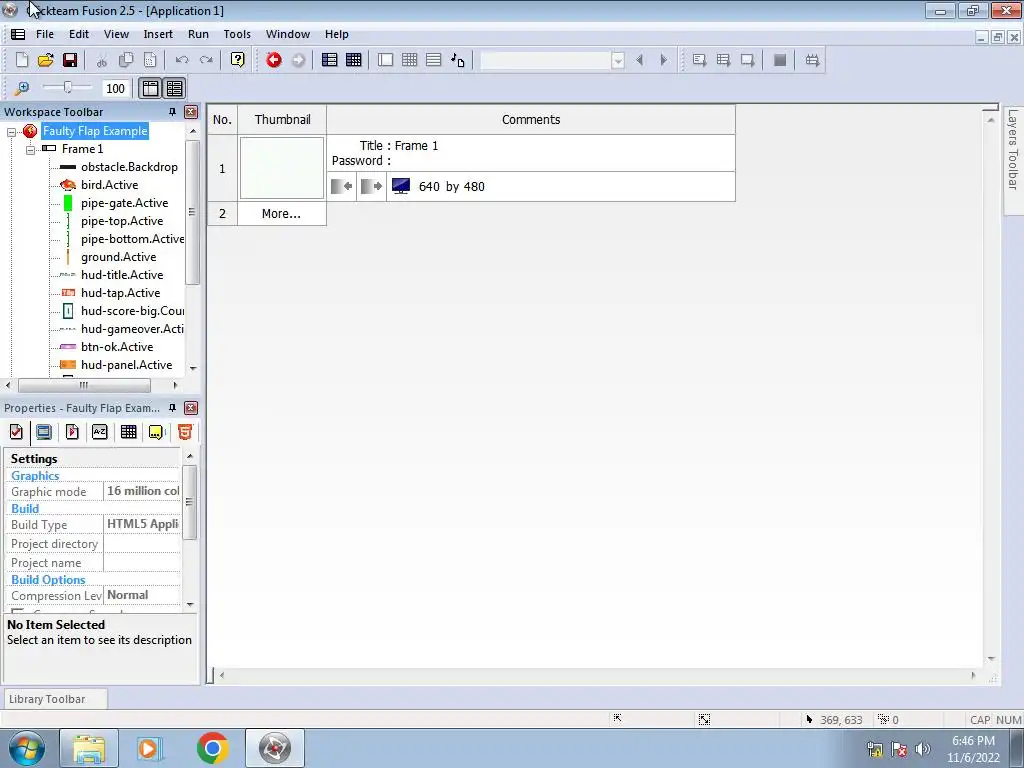Open the Run menu

tap(199, 34)
